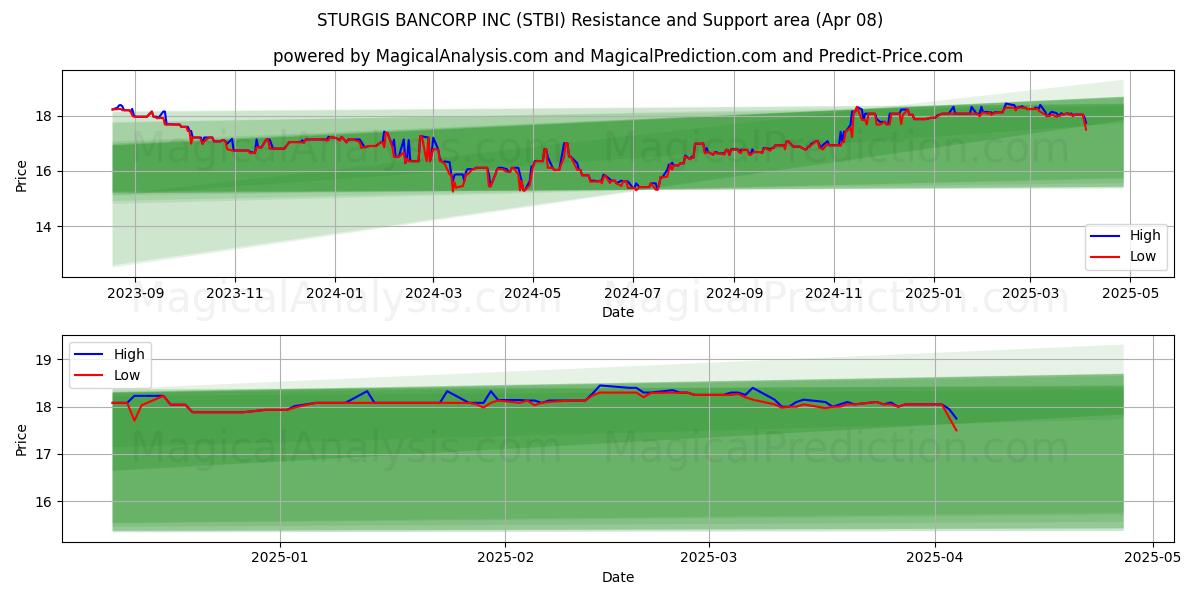The image size is (1200, 600).
Task: Click the 'Date' x-axis title of bottom chart
Action: pos(617,577)
